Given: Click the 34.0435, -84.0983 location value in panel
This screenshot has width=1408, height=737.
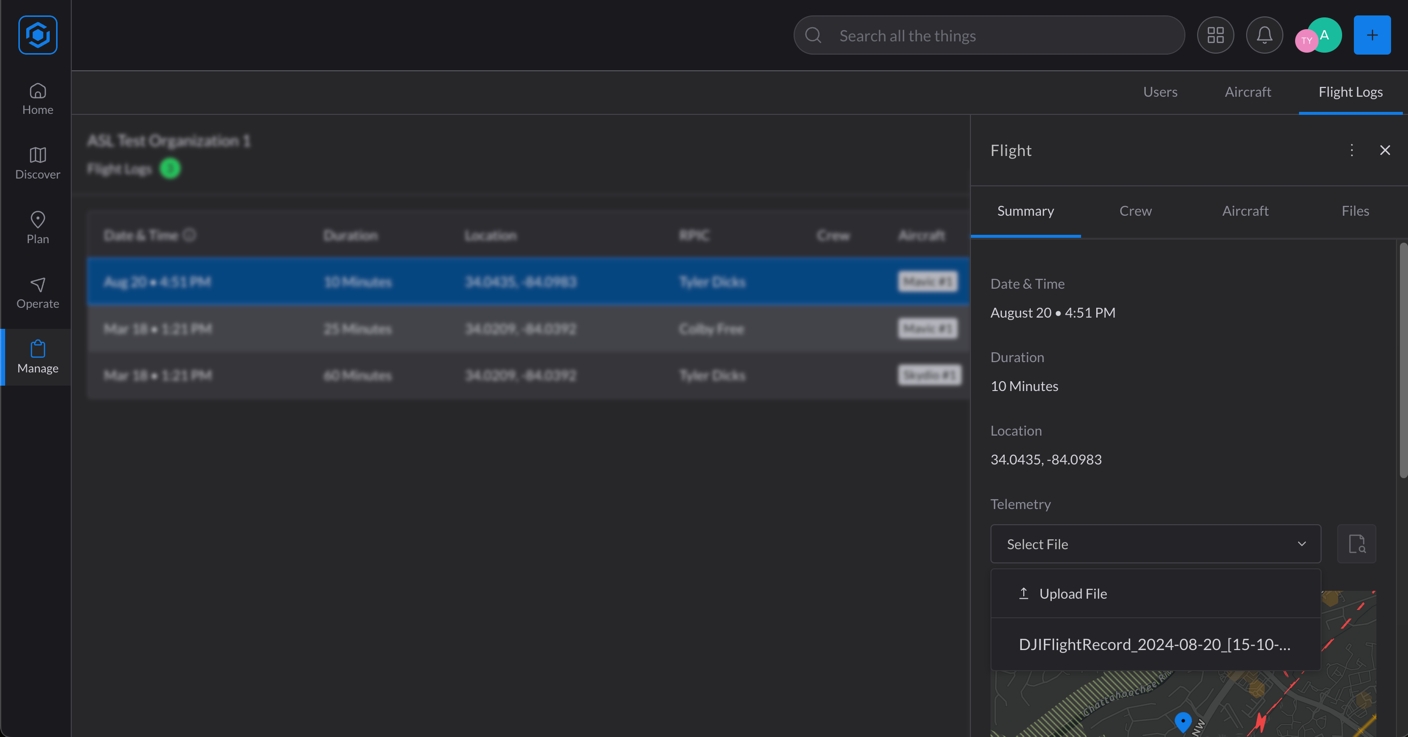Looking at the screenshot, I should [1046, 460].
